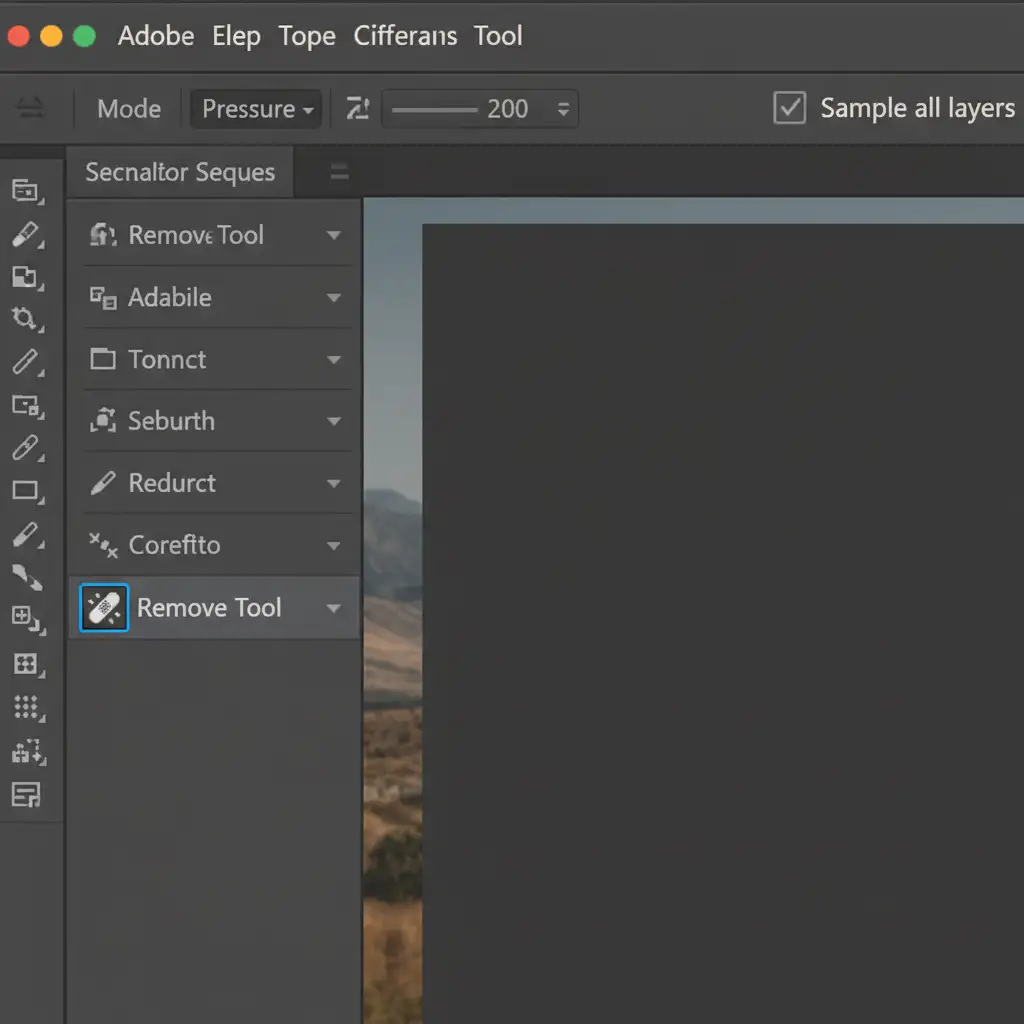Uncheck the Sample all layers checkbox
Screen dimensions: 1024x1024
coord(790,108)
